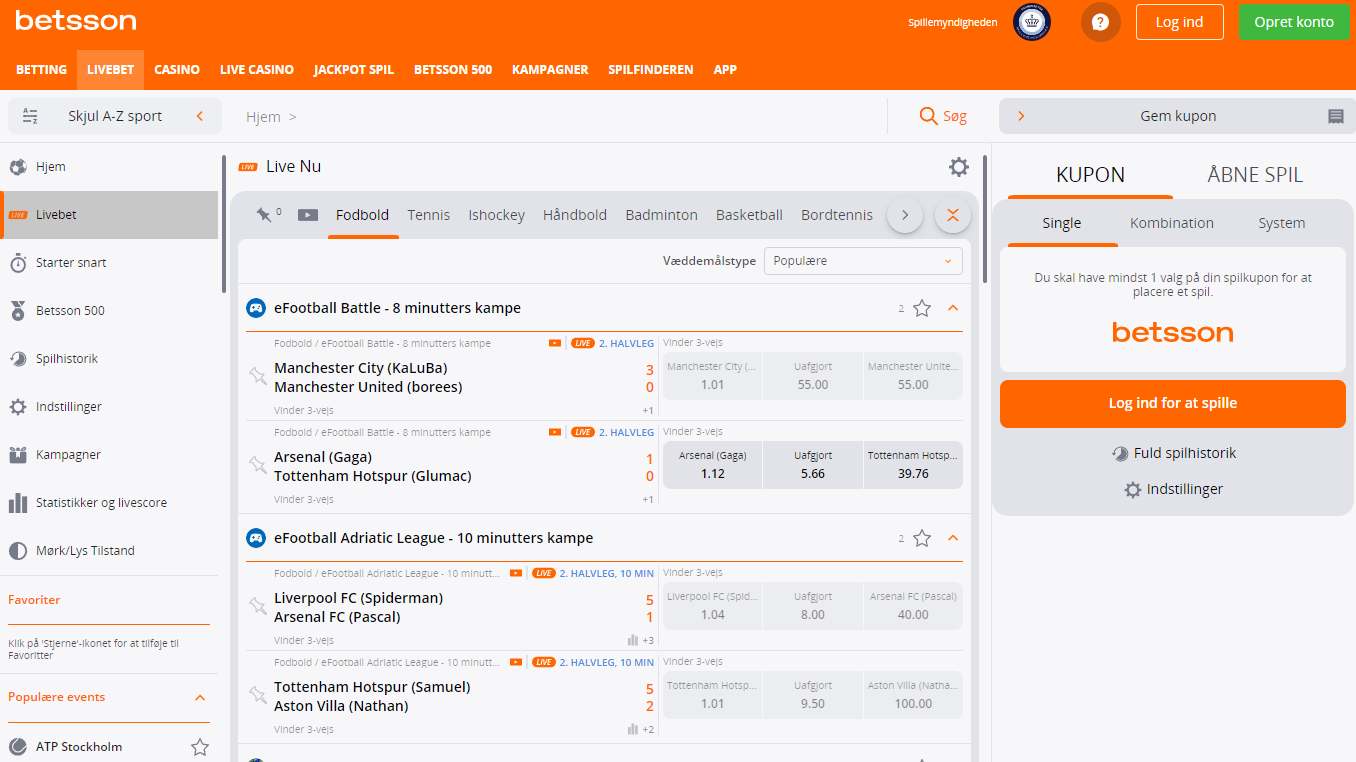Open the CASINO top menu

pyautogui.click(x=177, y=70)
